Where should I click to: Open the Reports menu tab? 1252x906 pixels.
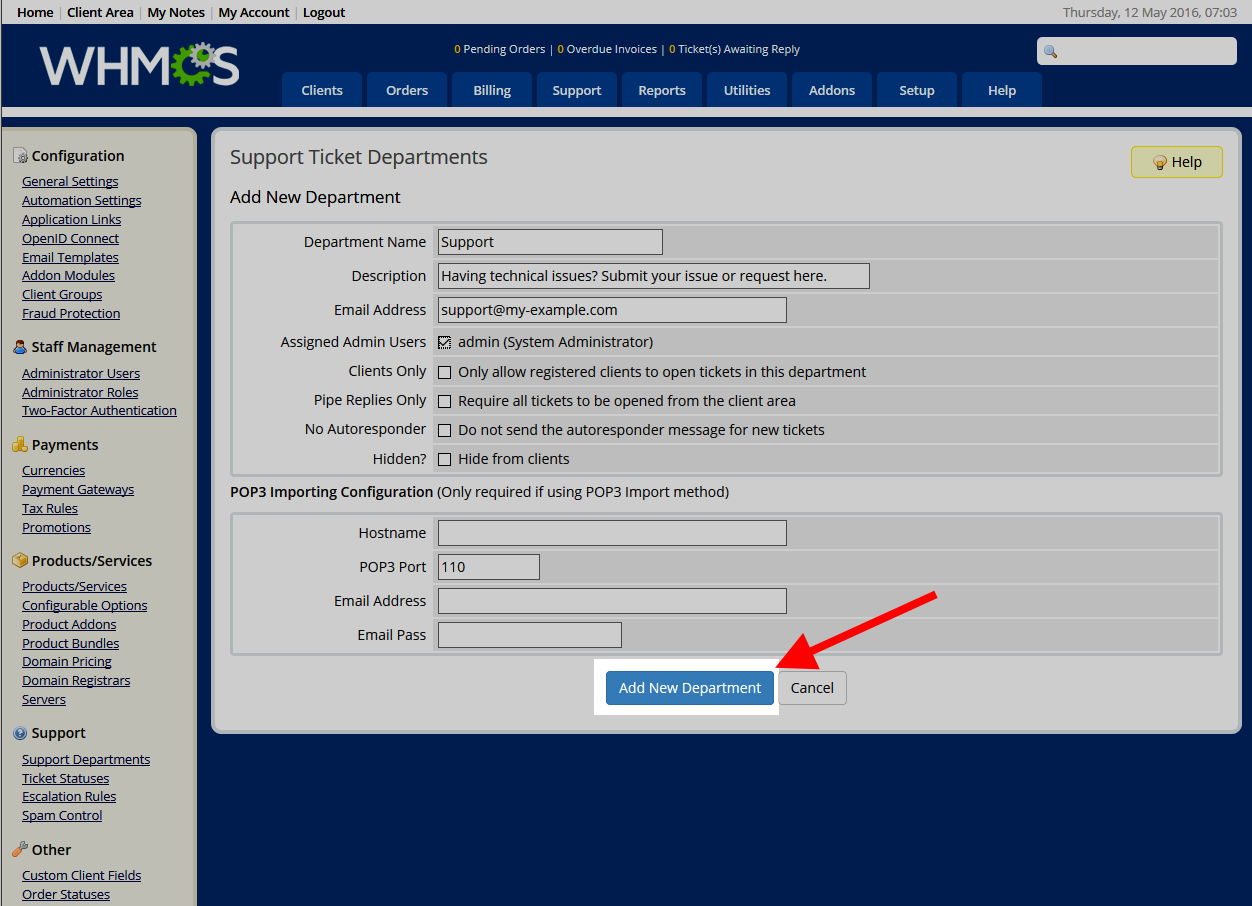click(x=662, y=90)
